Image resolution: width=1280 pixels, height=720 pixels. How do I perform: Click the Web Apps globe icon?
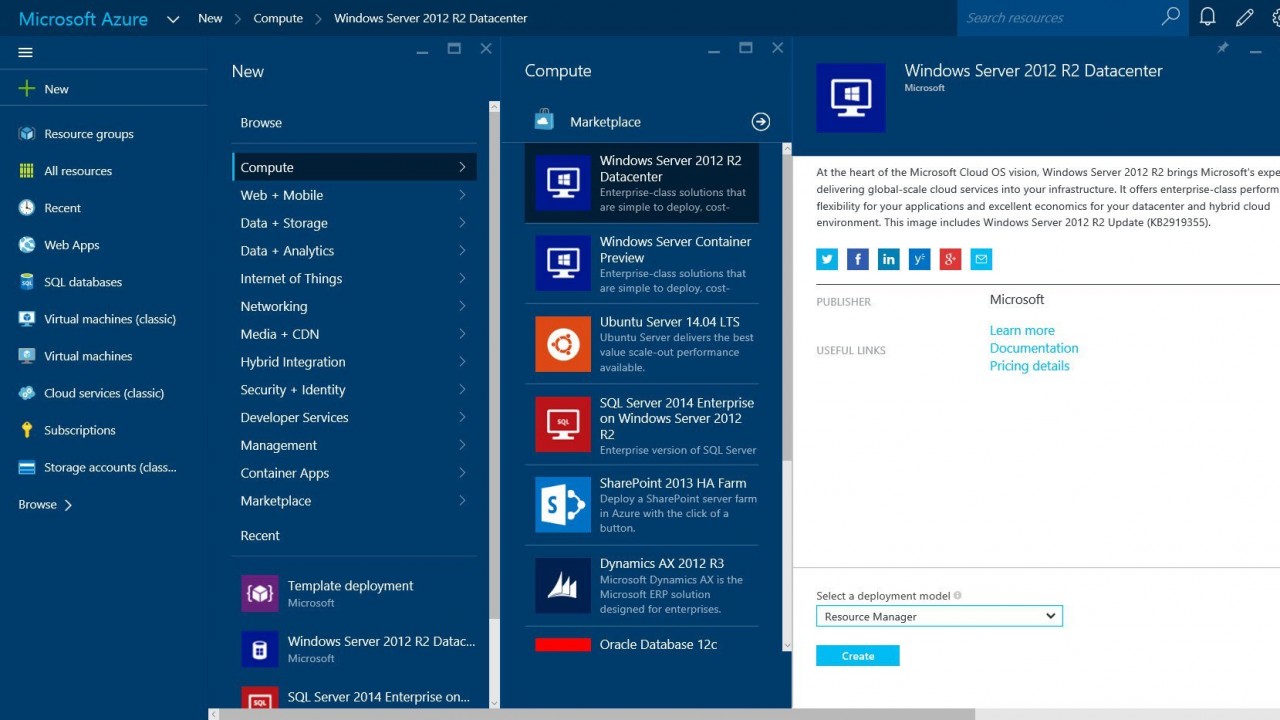(26, 245)
